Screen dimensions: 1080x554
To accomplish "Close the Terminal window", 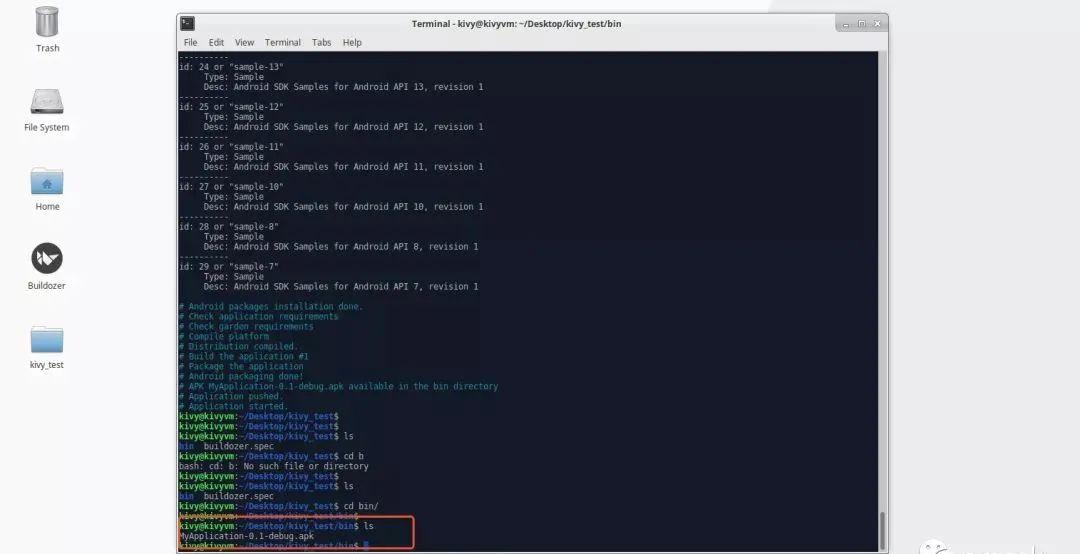I will 875,23.
